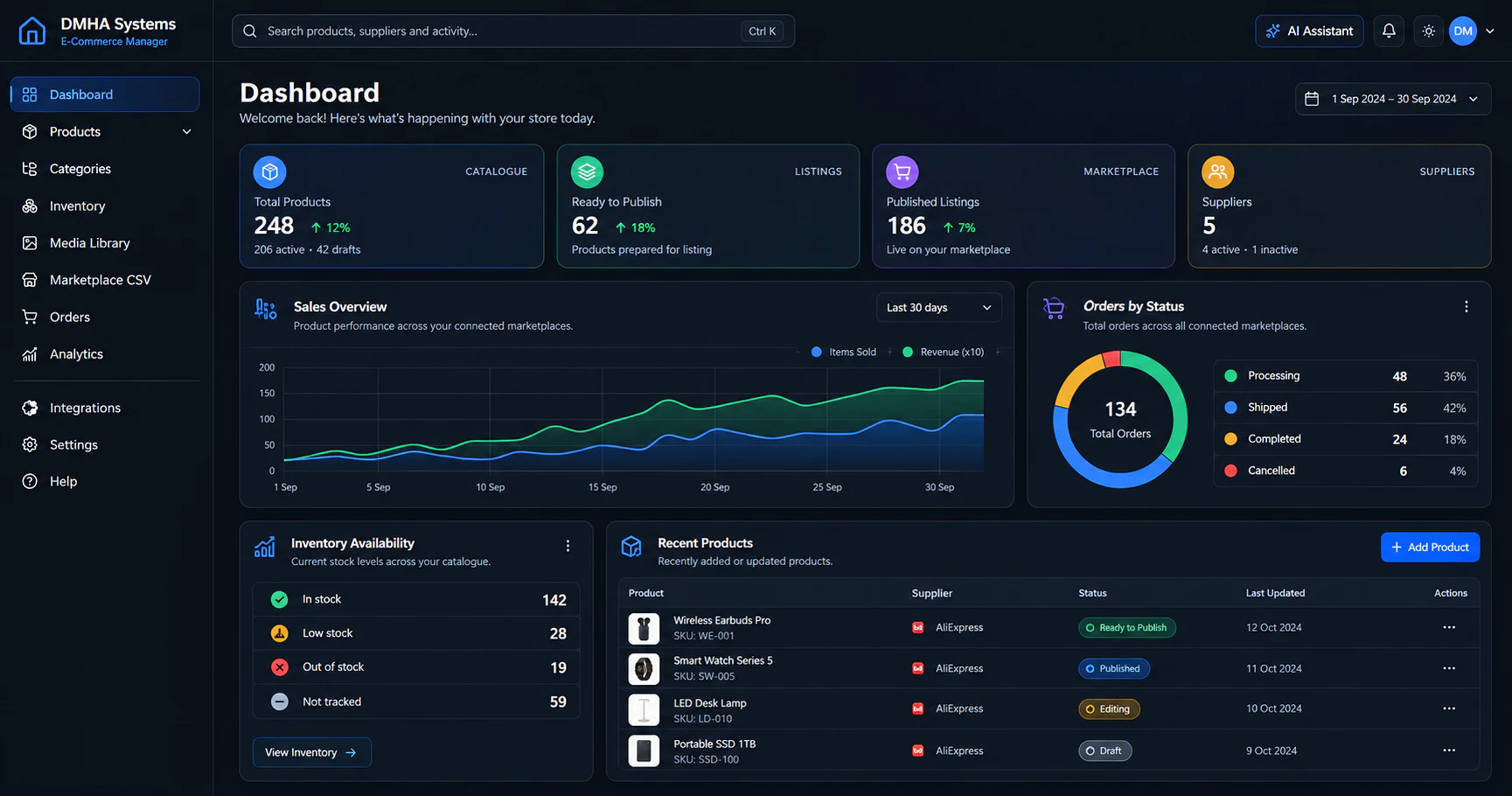Screen dimensions: 1512x796
Task: Click the Cancelled red status dot
Action: tap(1230, 471)
